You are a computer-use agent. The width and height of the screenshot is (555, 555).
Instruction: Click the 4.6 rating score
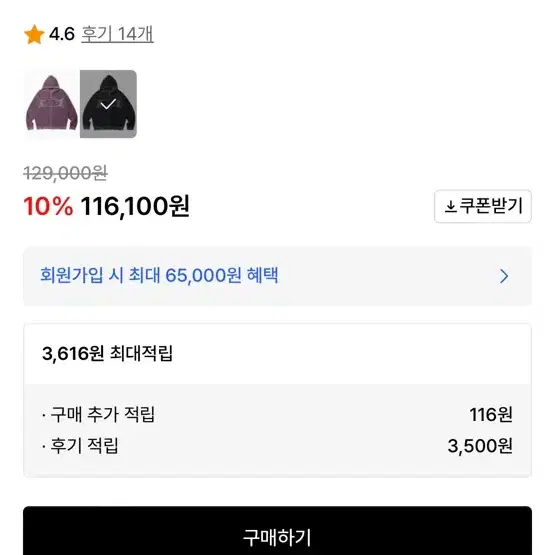[62, 34]
